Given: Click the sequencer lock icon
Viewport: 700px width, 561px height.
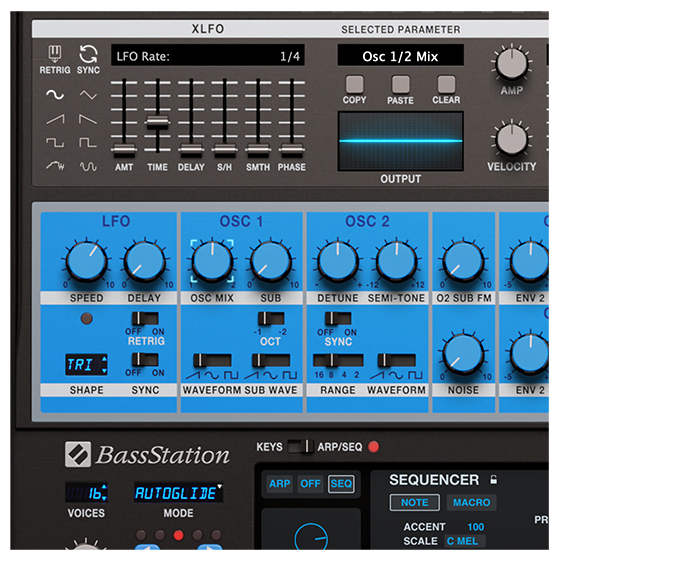Looking at the screenshot, I should (493, 480).
